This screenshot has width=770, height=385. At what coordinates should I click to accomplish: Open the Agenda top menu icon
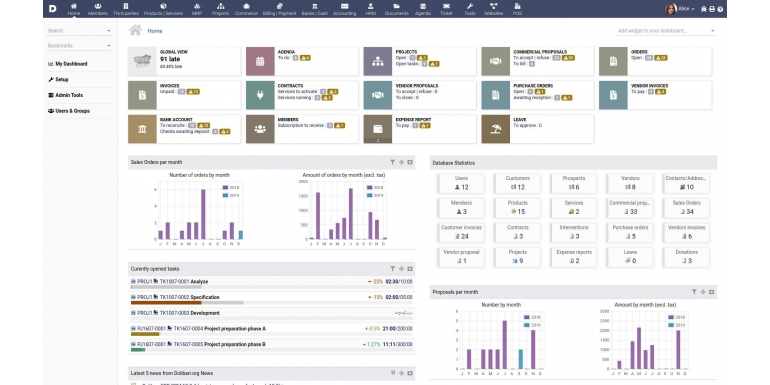(x=423, y=6)
